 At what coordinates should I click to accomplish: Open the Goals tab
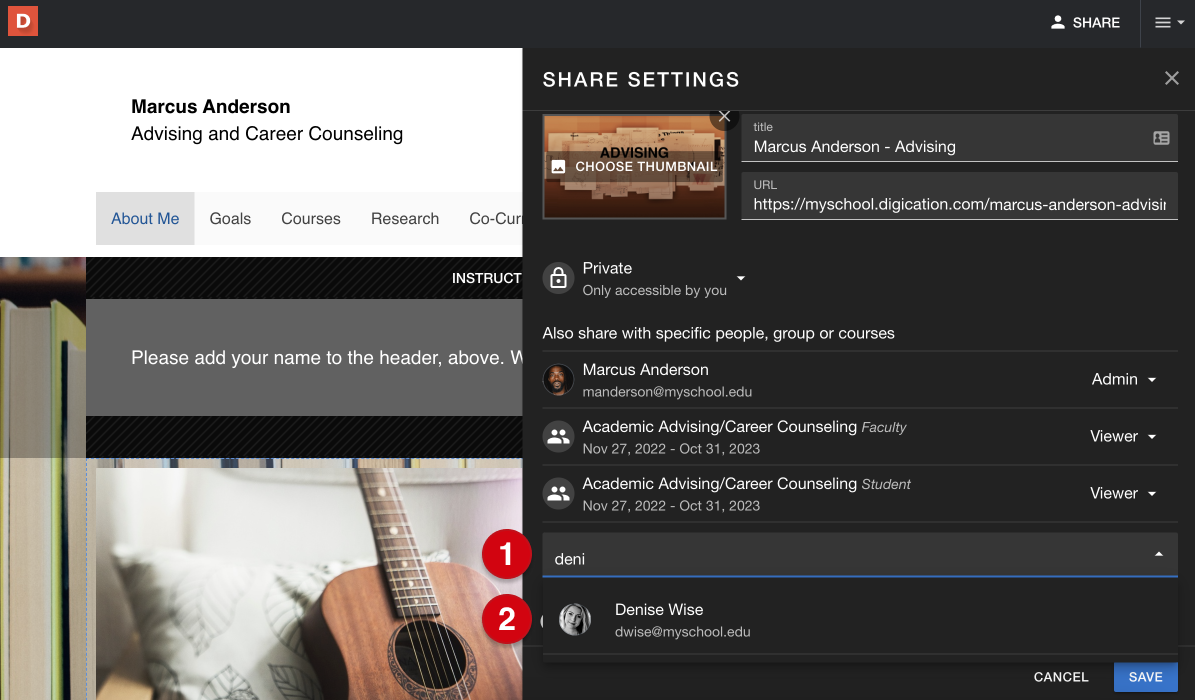(230, 219)
